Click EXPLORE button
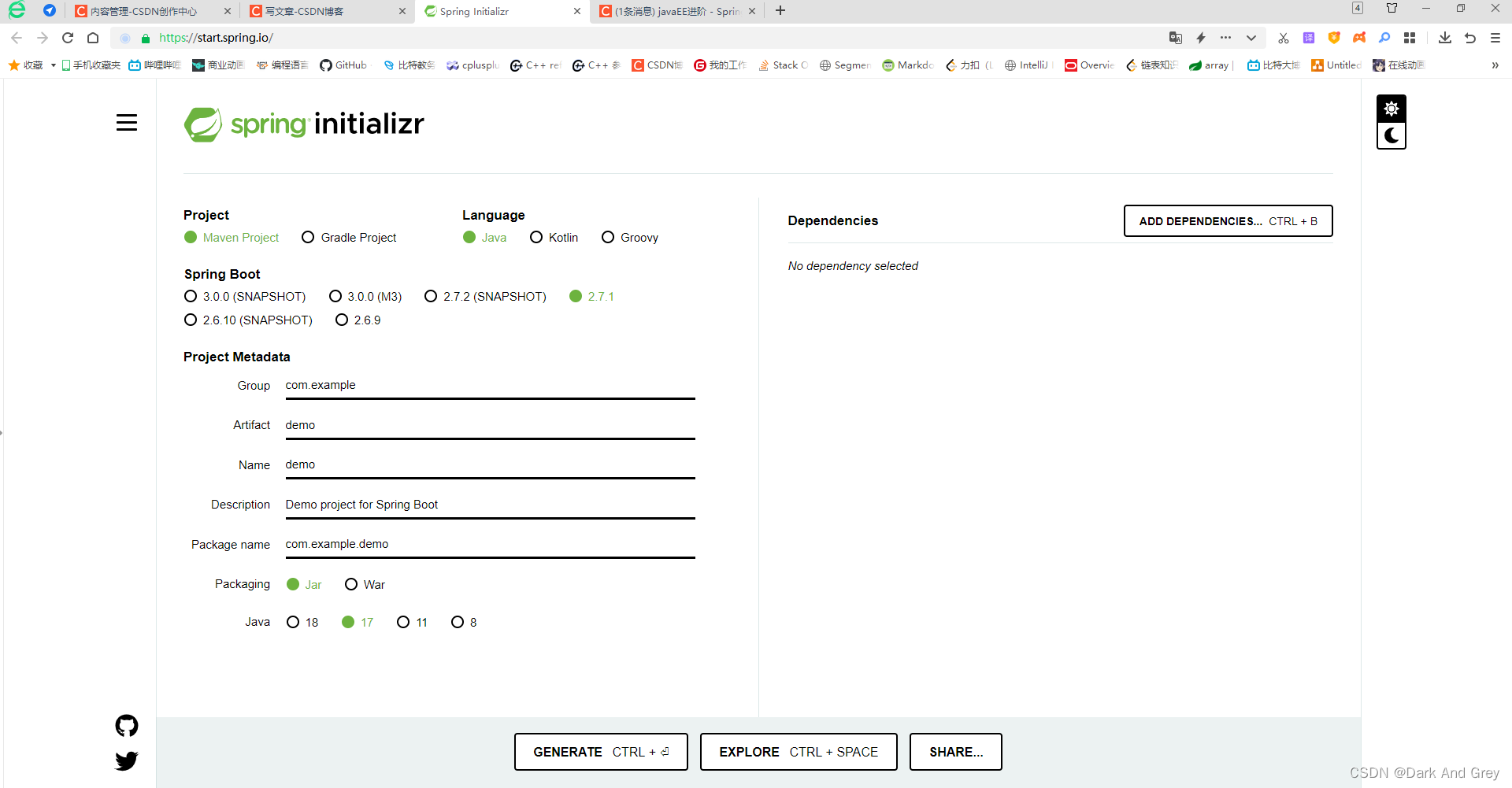1512x788 pixels. click(x=799, y=752)
